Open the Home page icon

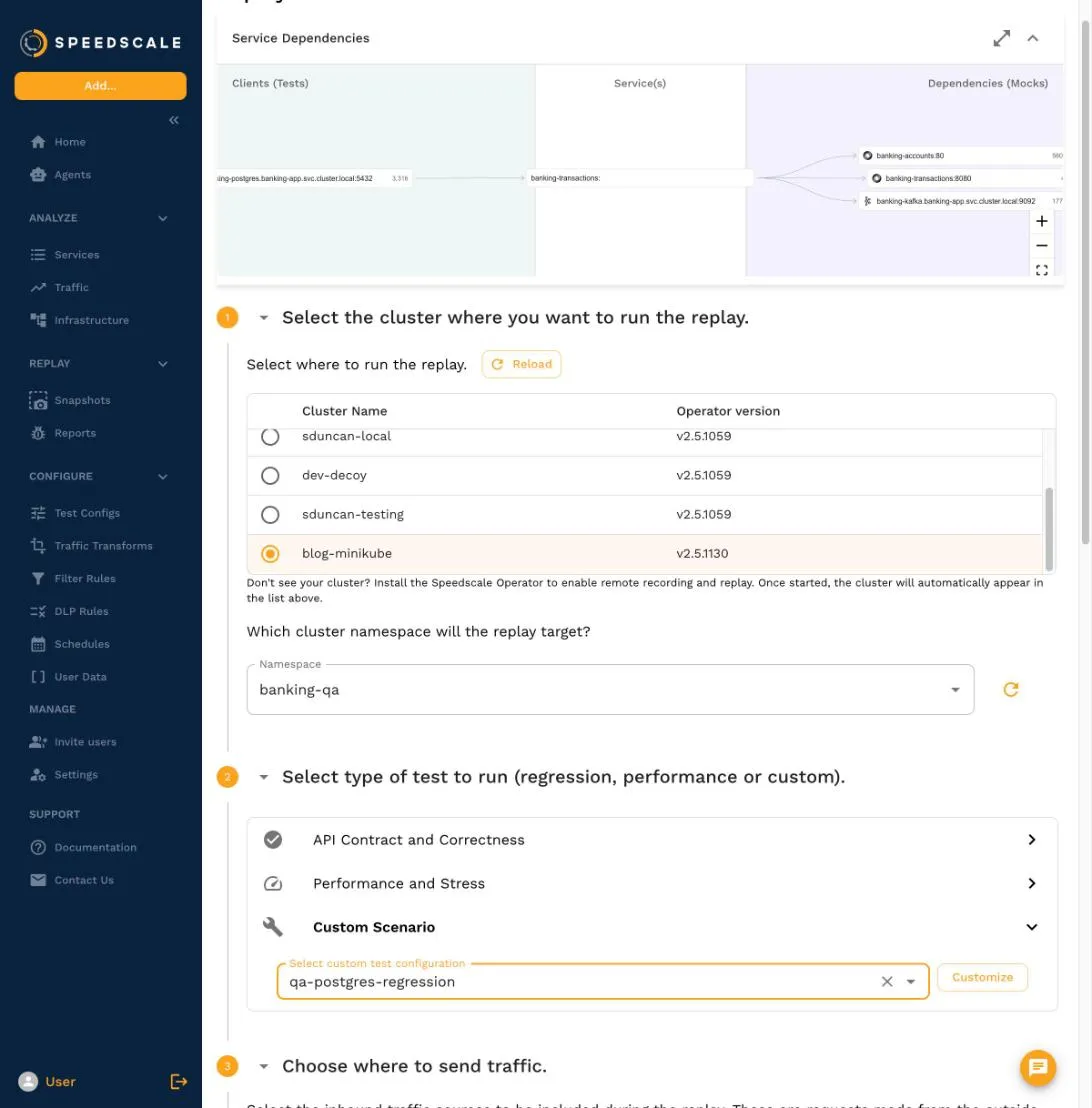click(38, 142)
